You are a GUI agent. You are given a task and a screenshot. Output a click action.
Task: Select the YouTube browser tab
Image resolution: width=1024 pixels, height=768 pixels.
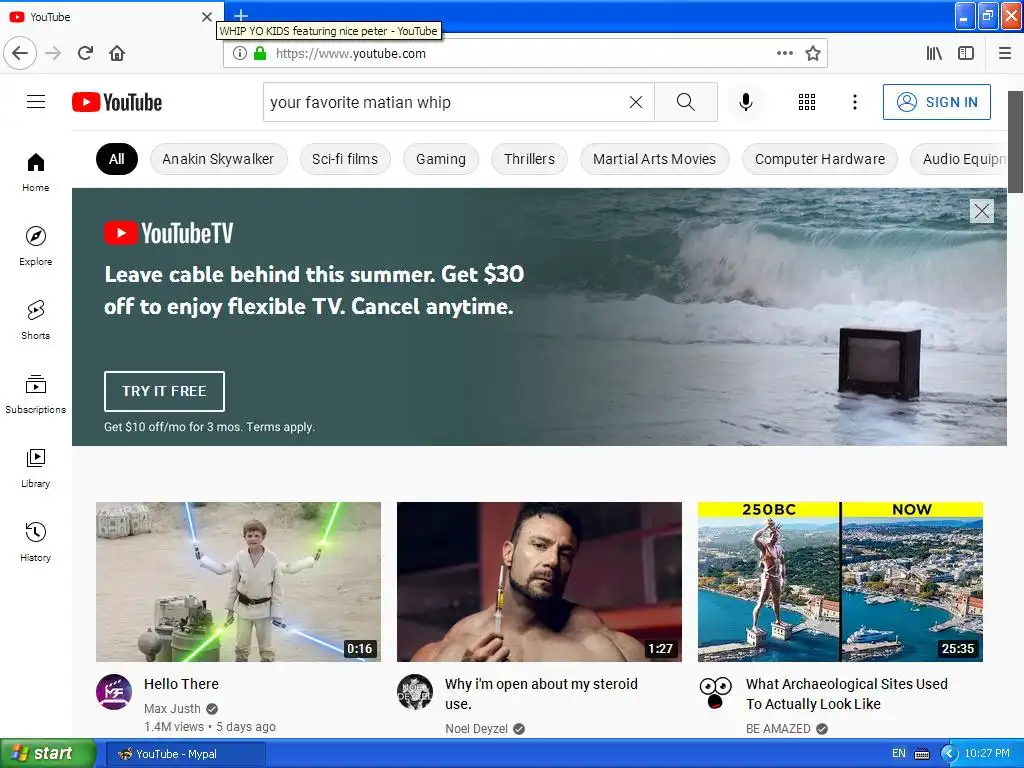coord(111,16)
